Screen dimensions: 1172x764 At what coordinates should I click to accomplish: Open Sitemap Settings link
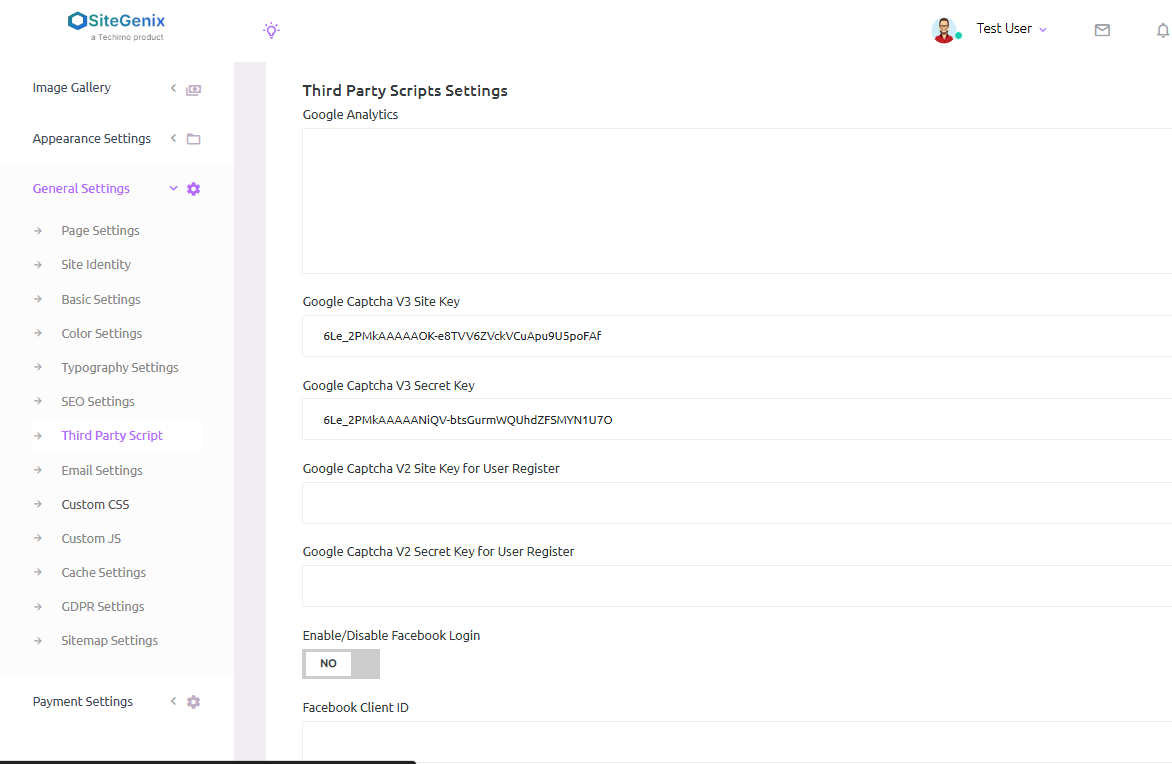110,641
